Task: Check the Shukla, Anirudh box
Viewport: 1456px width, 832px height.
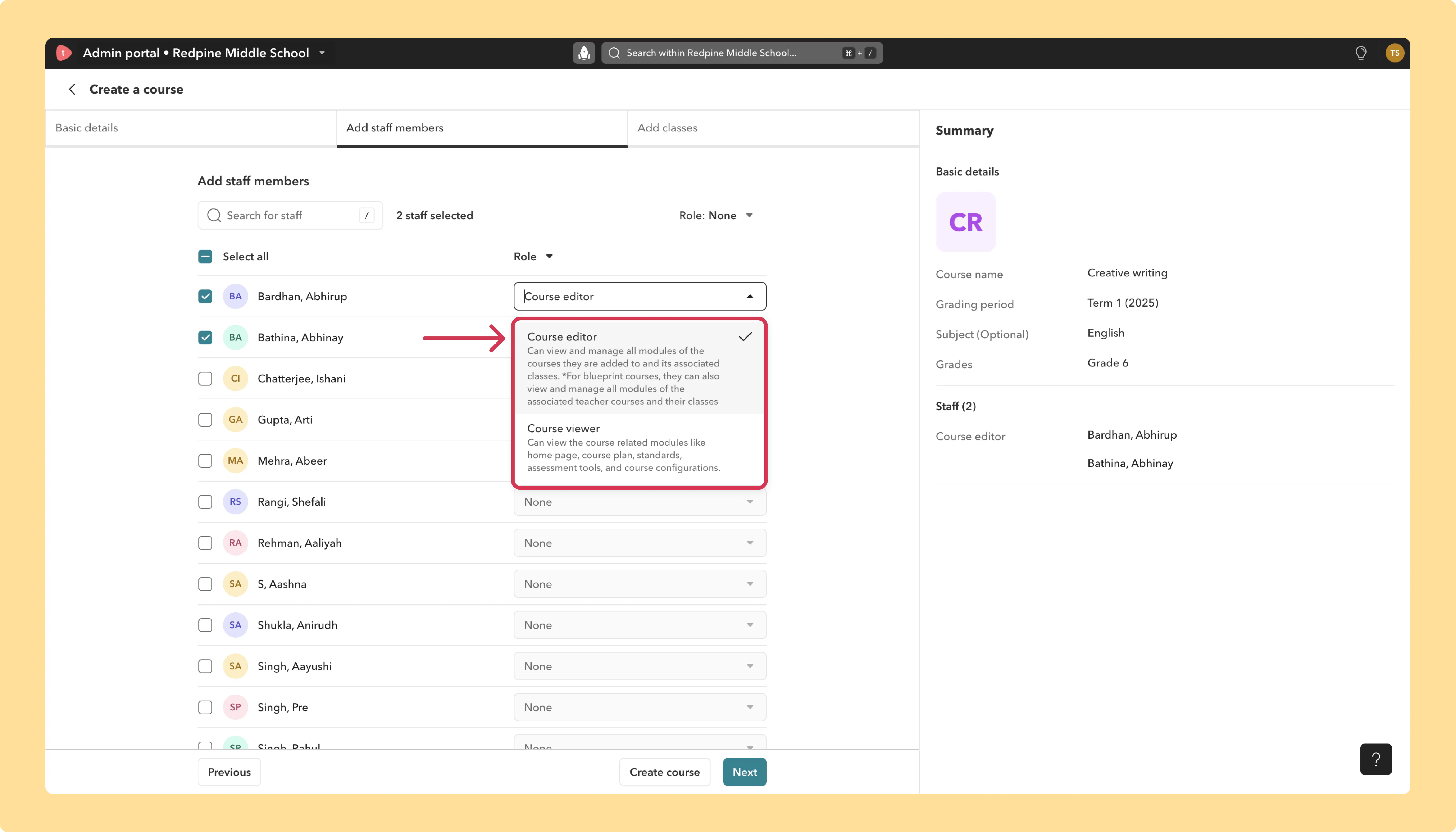Action: [205, 625]
